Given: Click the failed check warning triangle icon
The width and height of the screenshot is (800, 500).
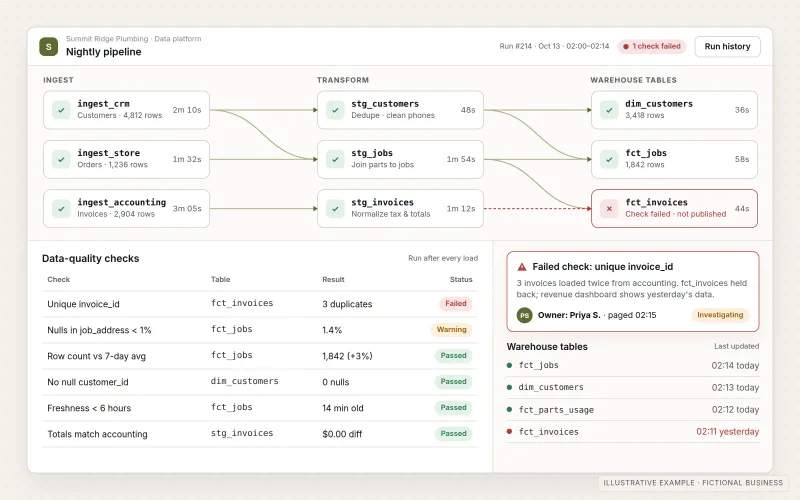Looking at the screenshot, I should pos(522,267).
